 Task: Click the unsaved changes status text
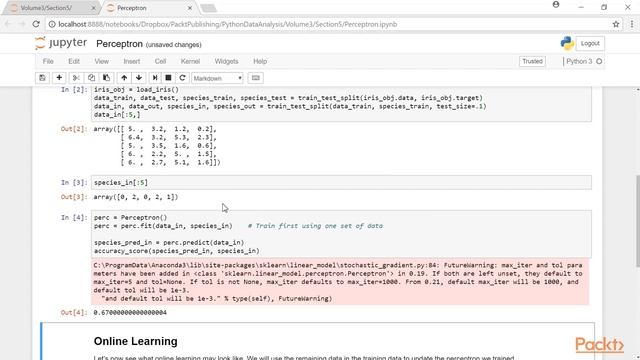click(173, 44)
